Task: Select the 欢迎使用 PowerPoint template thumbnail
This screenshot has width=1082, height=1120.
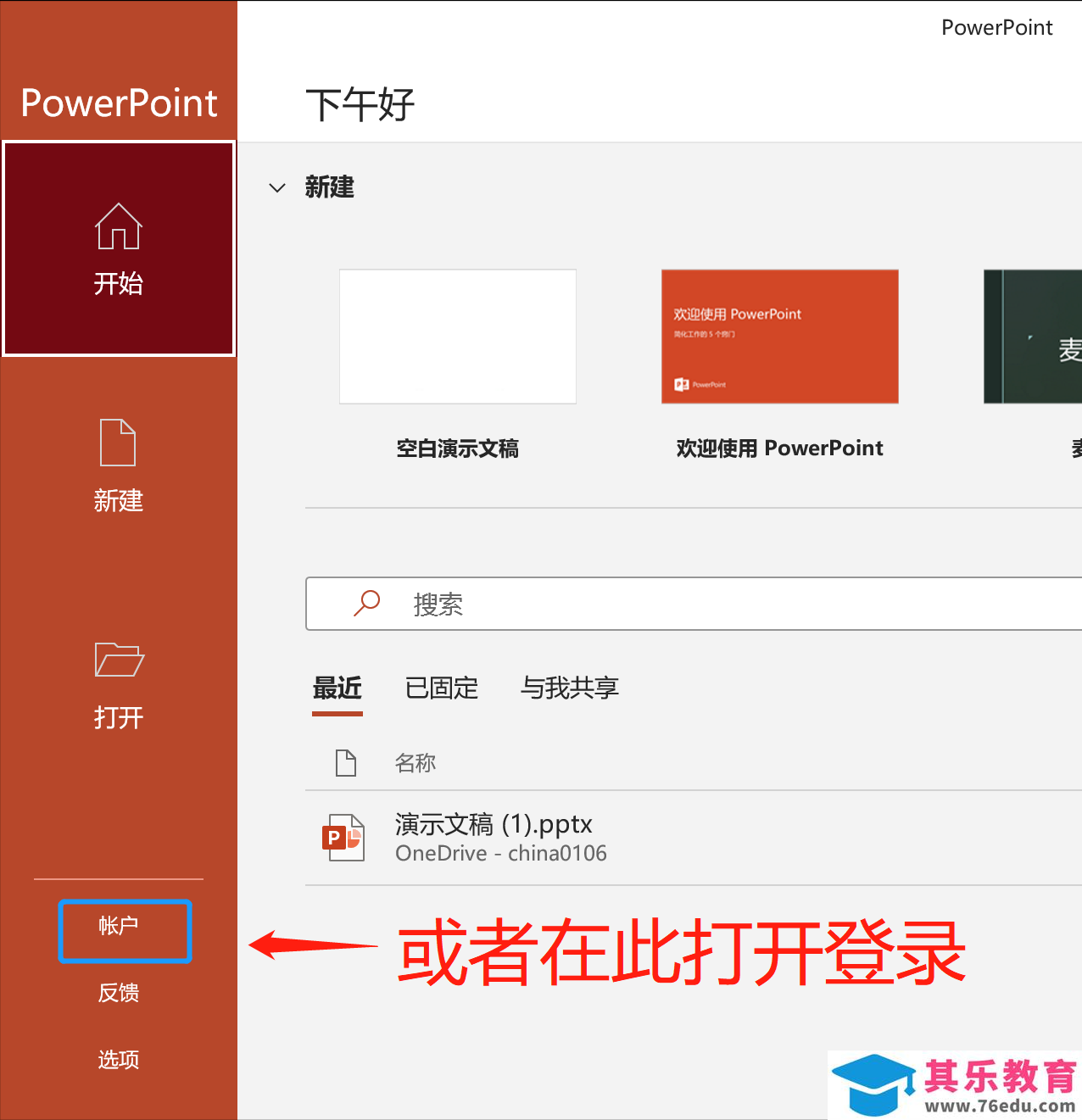Action: click(x=780, y=337)
